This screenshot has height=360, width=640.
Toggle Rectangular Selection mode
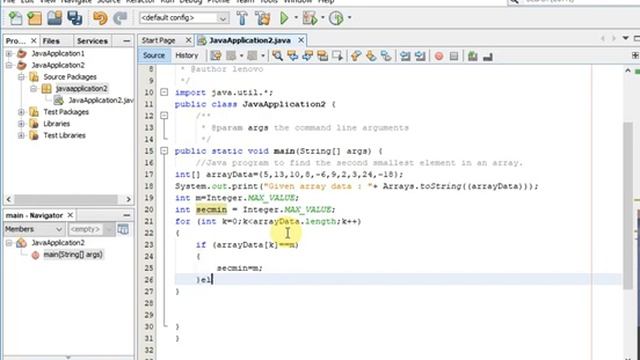pyautogui.click(x=338, y=56)
